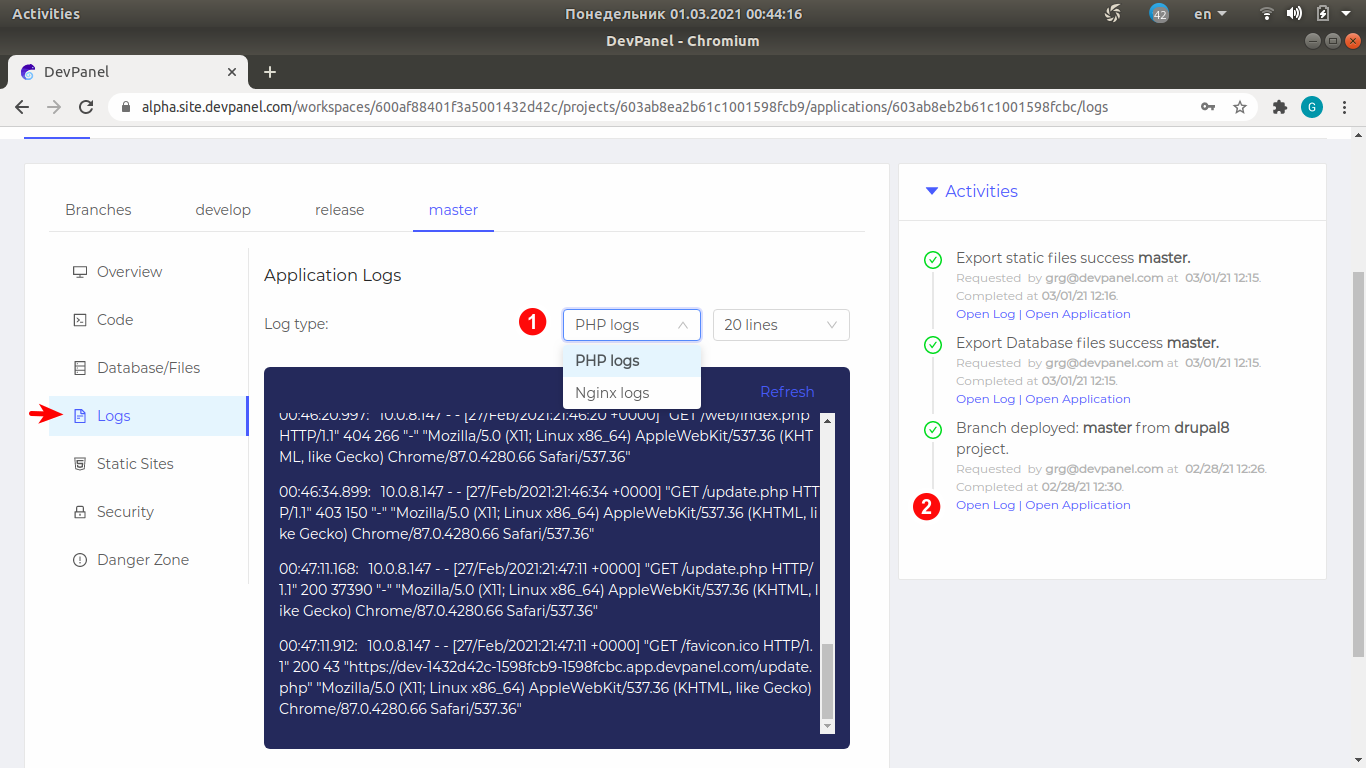Click the volume icon in the system tray

pos(1296,13)
